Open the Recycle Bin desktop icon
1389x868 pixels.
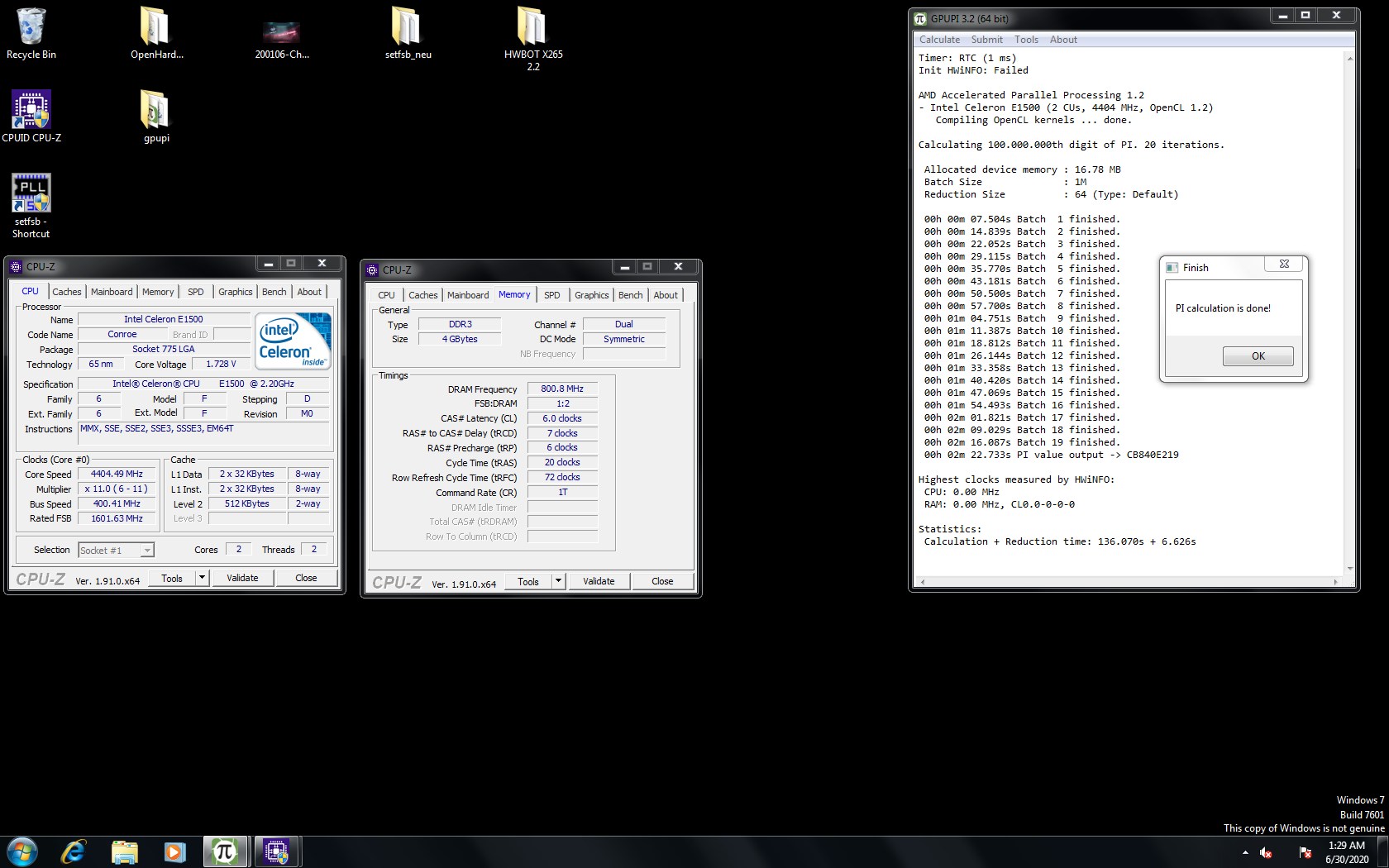tap(31, 33)
